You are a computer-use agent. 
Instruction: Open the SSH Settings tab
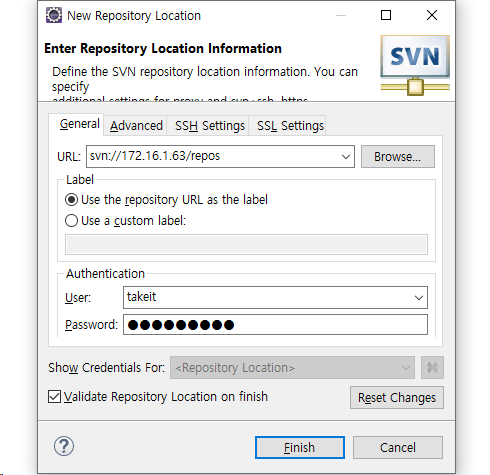coord(210,126)
